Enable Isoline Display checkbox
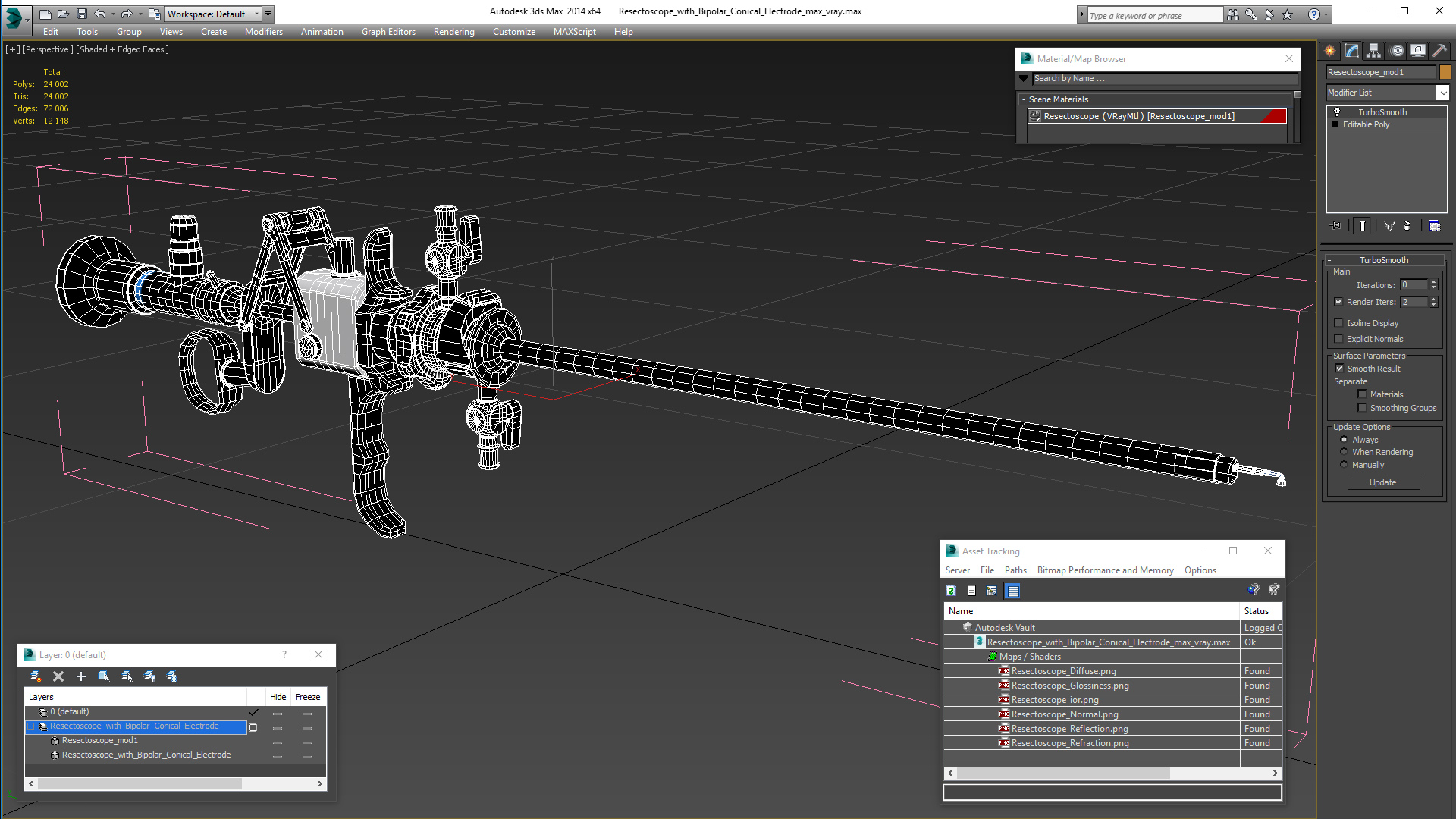The image size is (1456, 819). coord(1339,323)
